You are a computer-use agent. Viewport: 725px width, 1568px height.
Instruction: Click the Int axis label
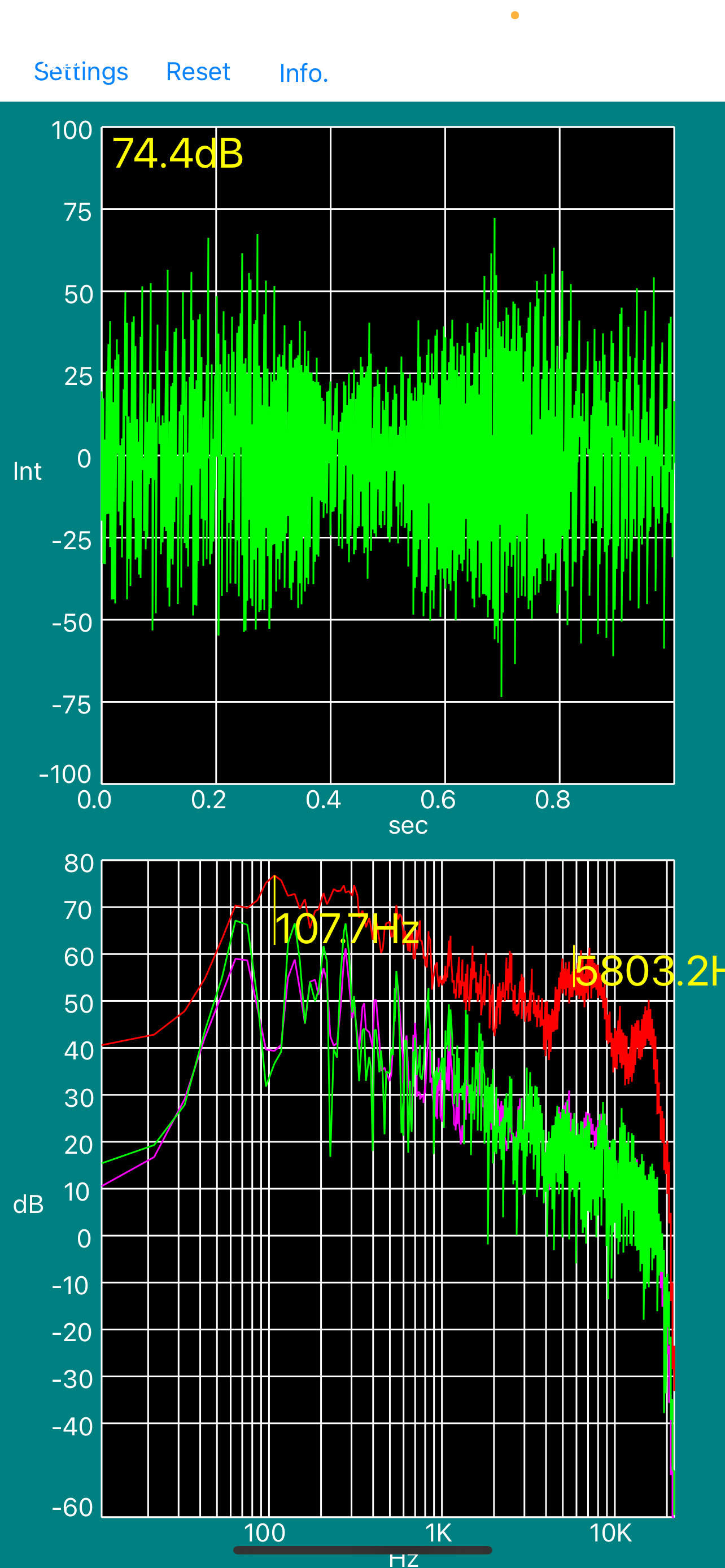(x=28, y=471)
